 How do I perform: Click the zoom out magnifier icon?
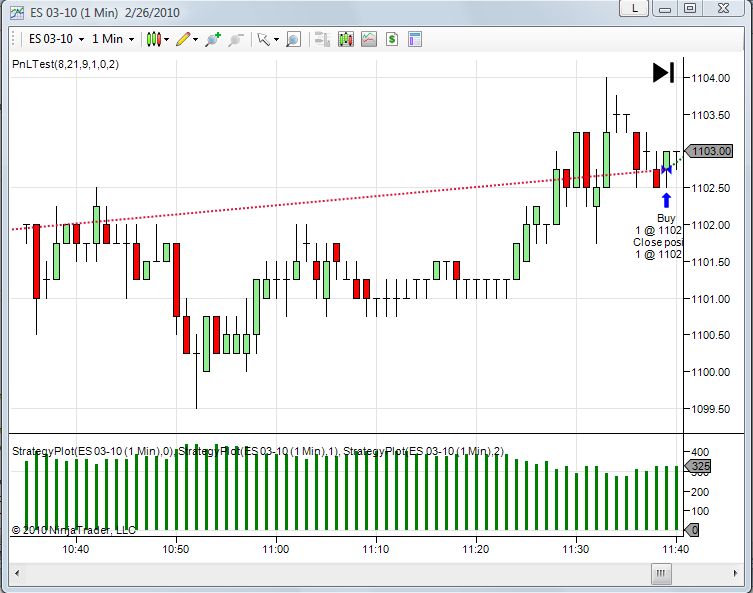[235, 39]
